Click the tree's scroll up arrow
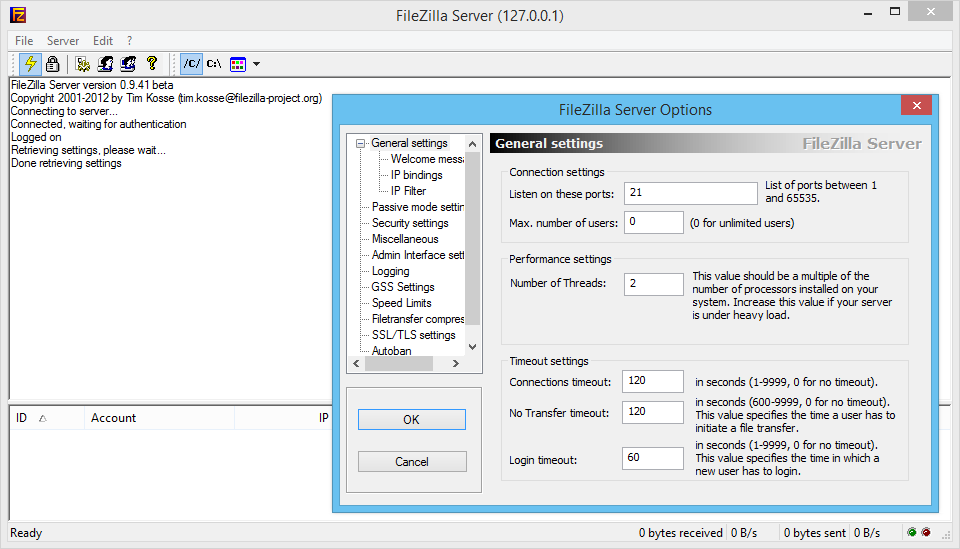The width and height of the screenshot is (960, 549). 472,144
